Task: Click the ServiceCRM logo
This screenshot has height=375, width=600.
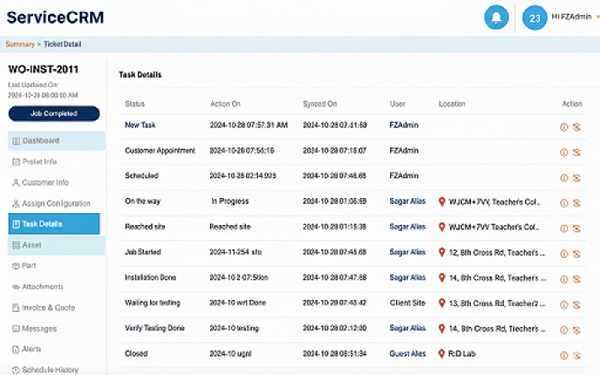Action: [x=55, y=18]
